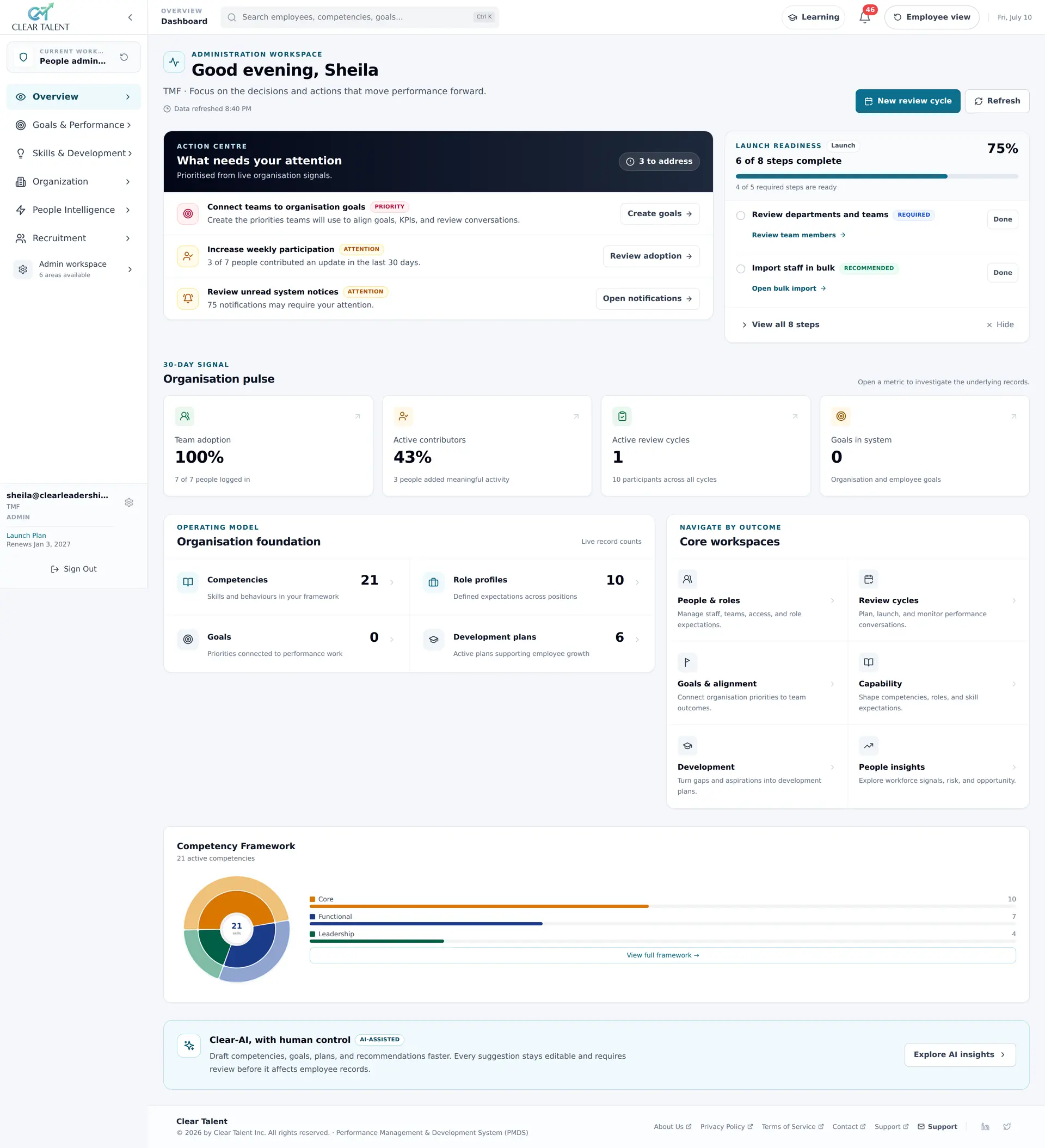Click the bell icon for unread notices
Viewport: 1045px width, 1148px height.
(x=188, y=298)
